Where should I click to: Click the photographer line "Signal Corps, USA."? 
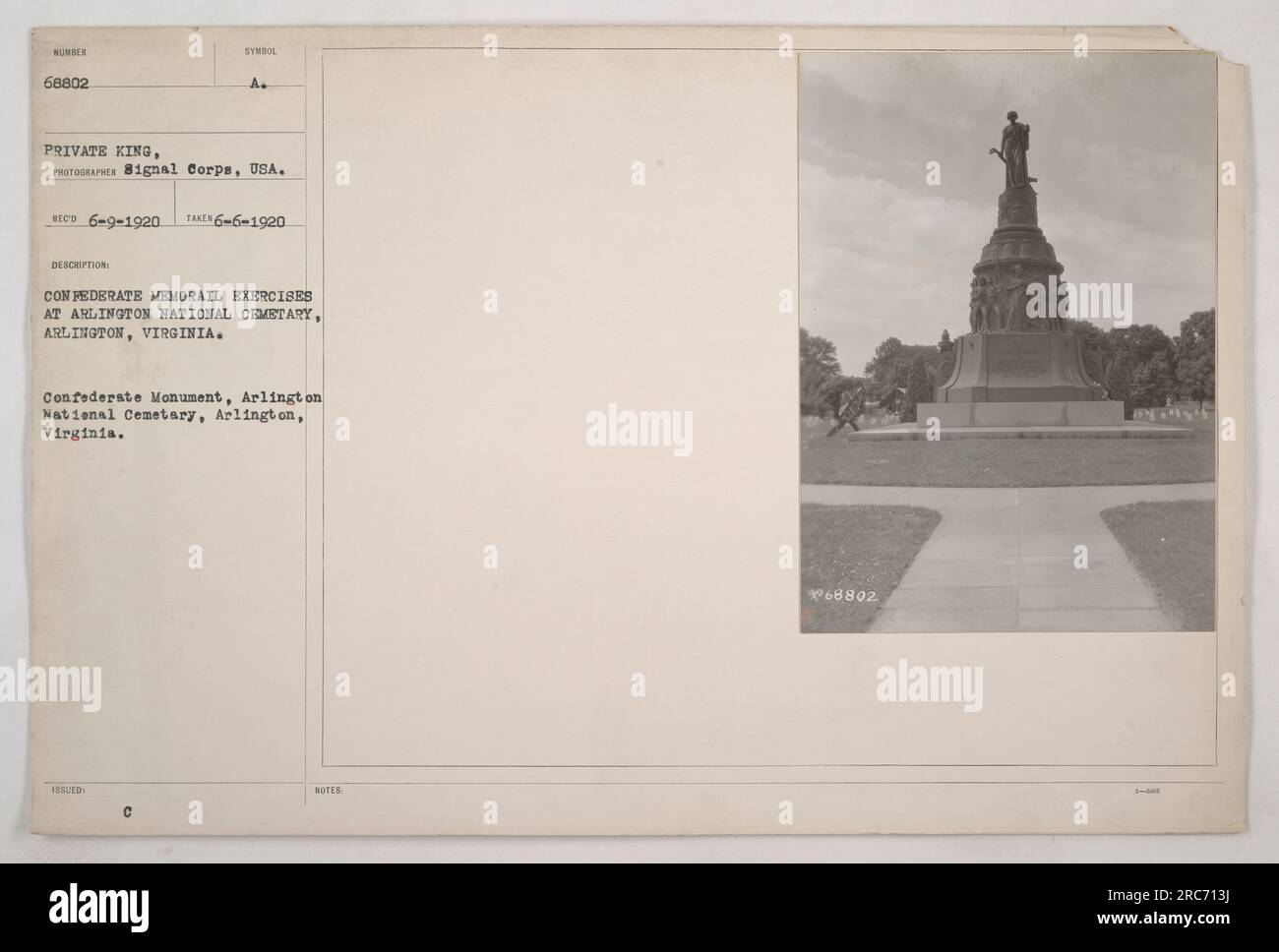[205, 169]
